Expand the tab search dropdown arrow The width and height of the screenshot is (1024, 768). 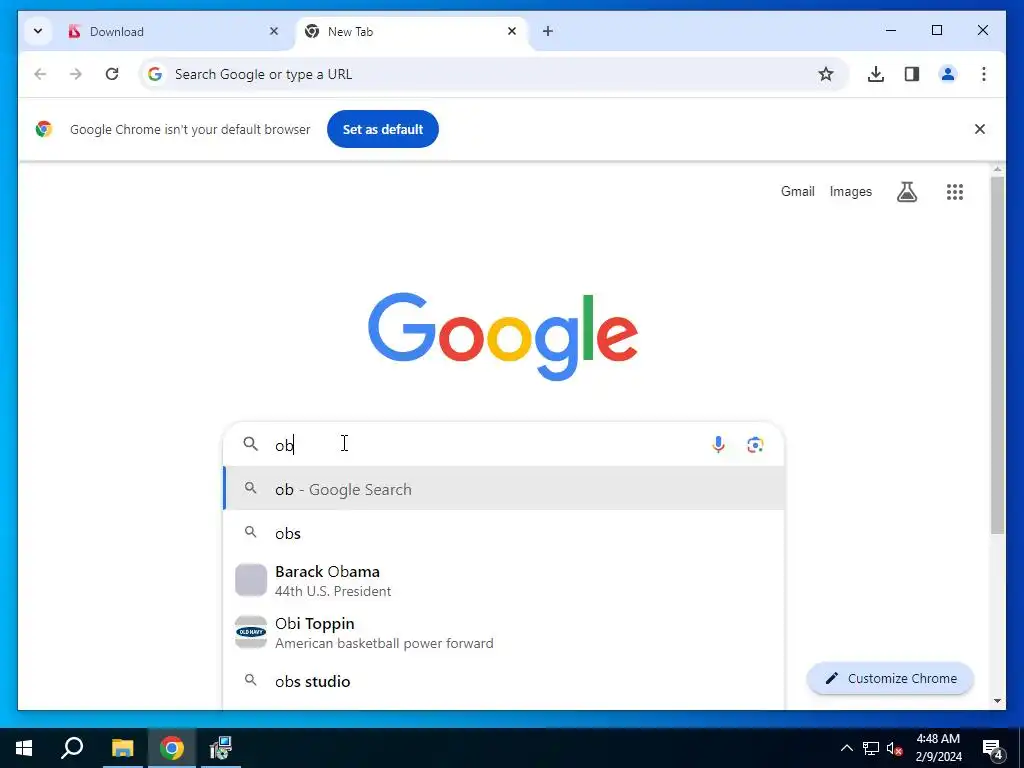(x=38, y=31)
